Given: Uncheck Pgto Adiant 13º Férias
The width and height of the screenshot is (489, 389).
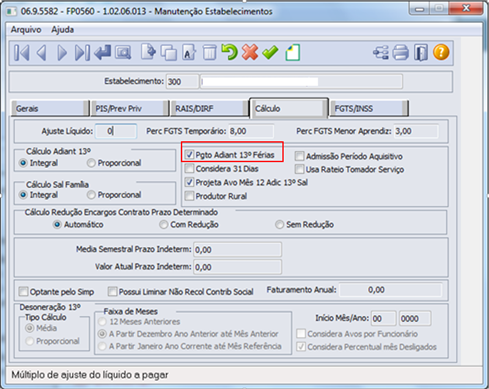Looking at the screenshot, I should (x=190, y=155).
